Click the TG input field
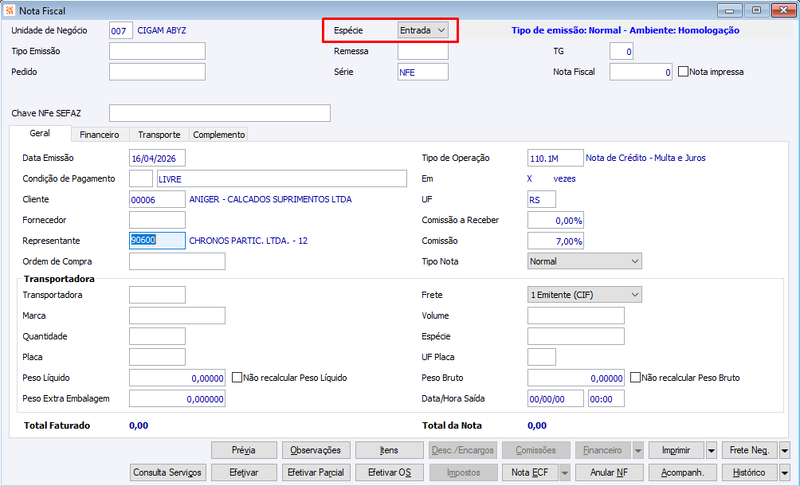 point(621,51)
